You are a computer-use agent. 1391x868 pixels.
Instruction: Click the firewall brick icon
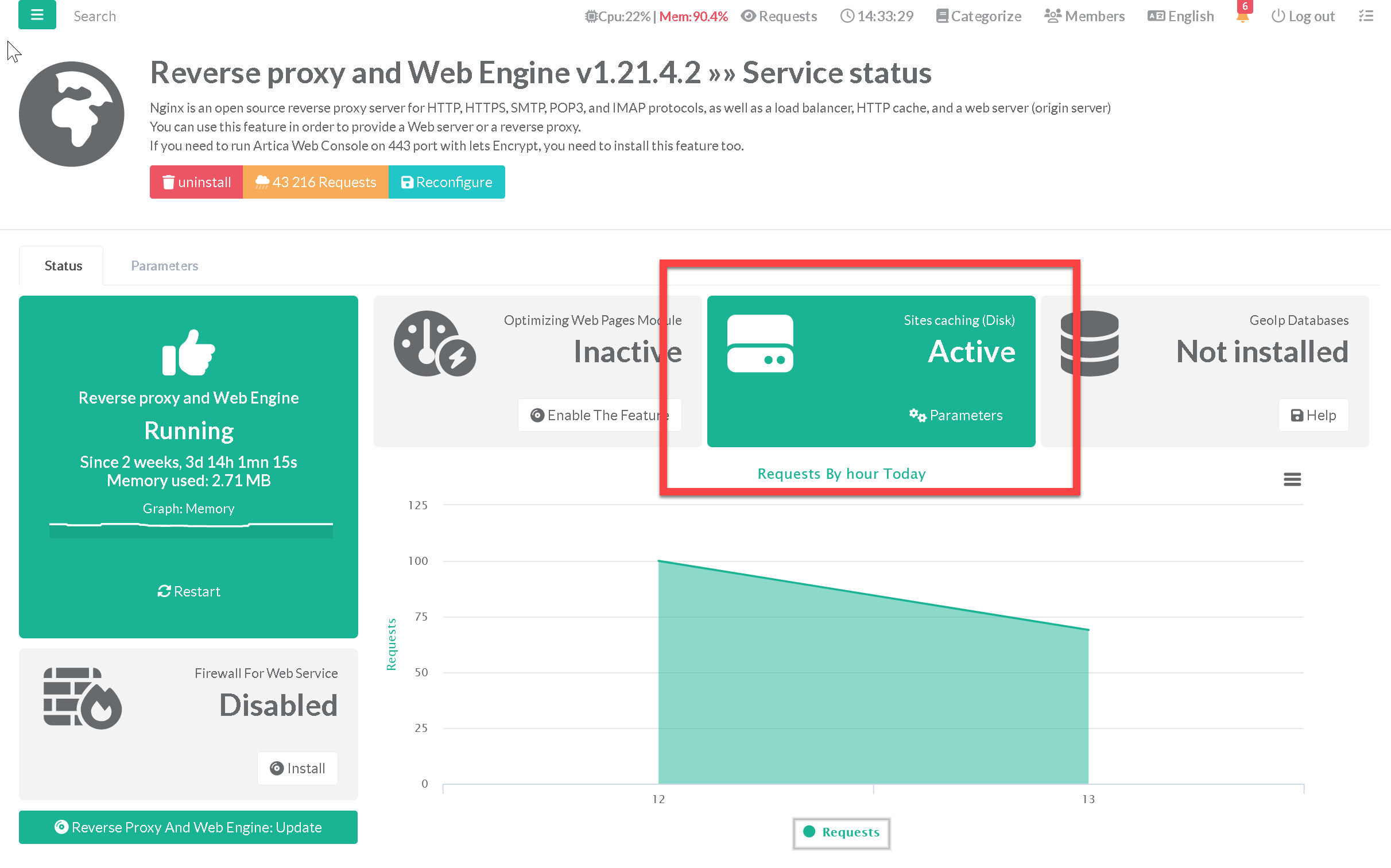82,698
